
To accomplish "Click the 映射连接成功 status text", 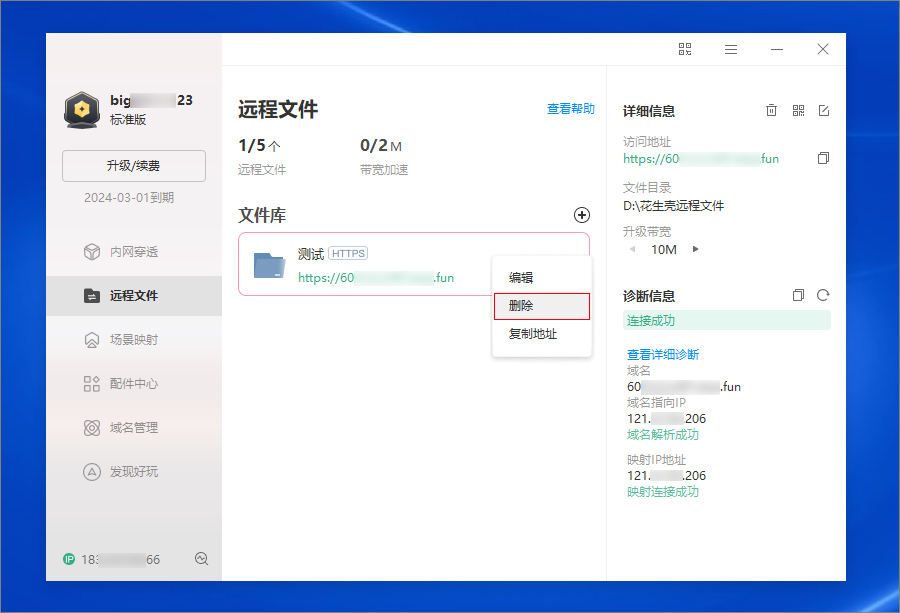I will pyautogui.click(x=663, y=492).
